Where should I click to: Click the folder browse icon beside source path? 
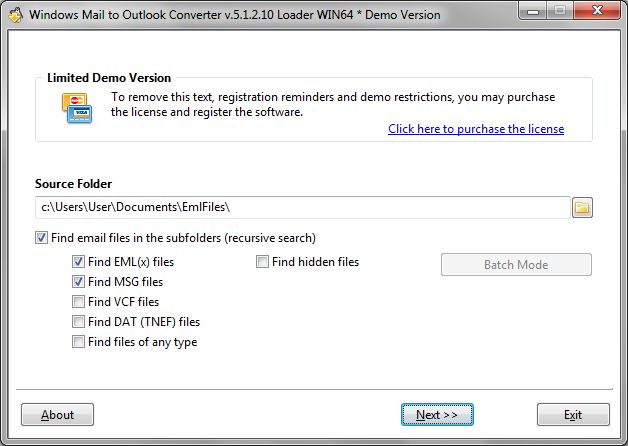point(582,208)
